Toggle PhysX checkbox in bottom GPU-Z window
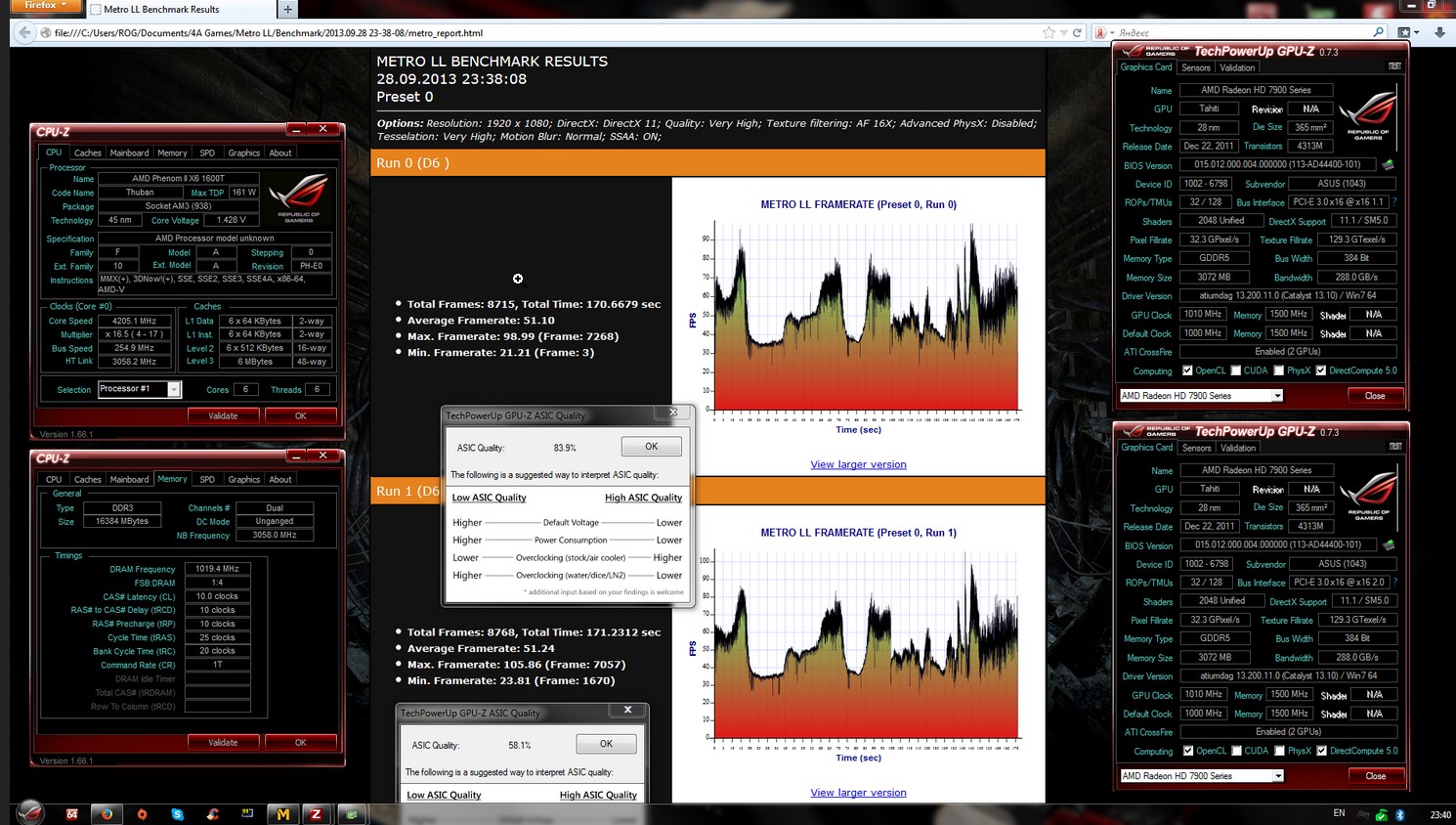This screenshot has width=1456, height=825. click(x=1279, y=751)
